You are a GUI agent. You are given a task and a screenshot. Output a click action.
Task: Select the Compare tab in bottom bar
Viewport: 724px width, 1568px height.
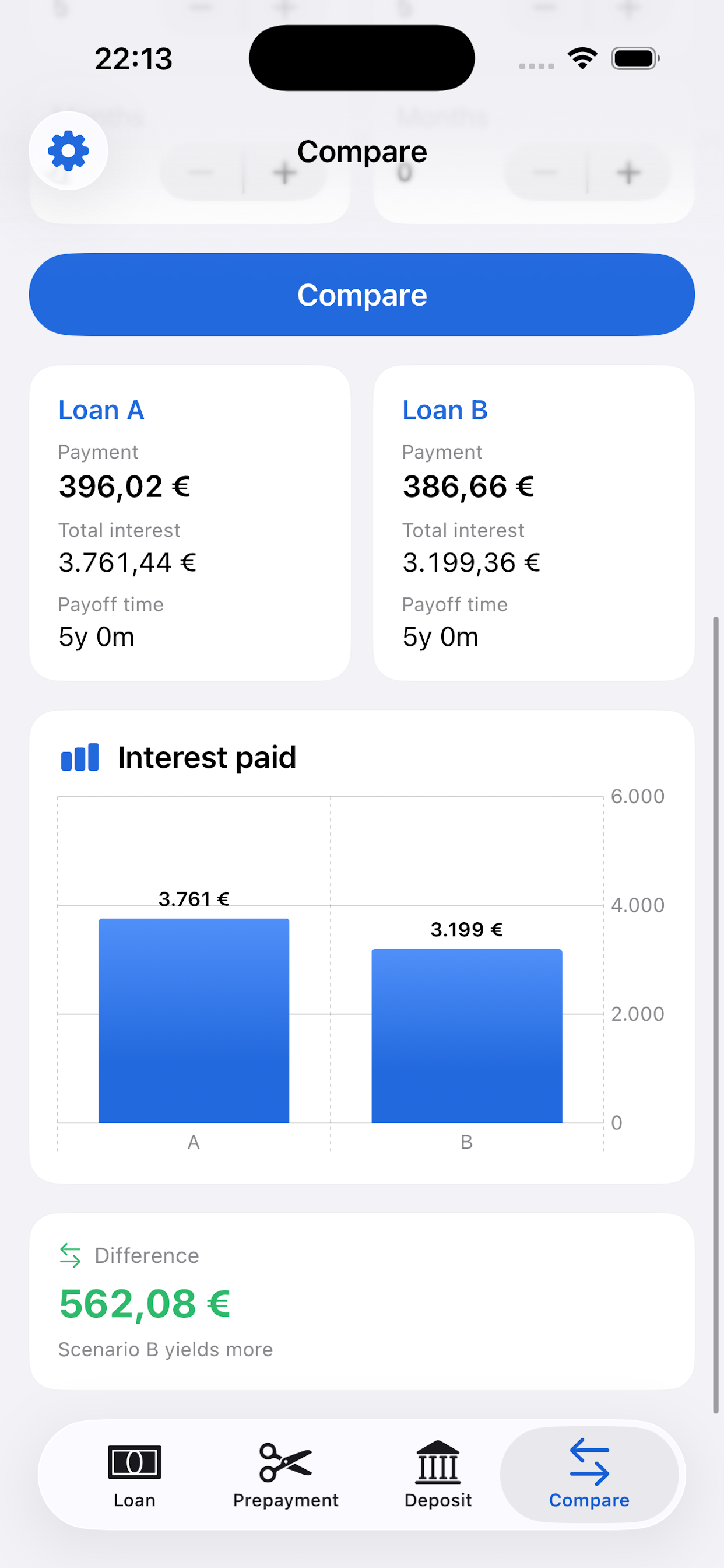click(x=589, y=1475)
